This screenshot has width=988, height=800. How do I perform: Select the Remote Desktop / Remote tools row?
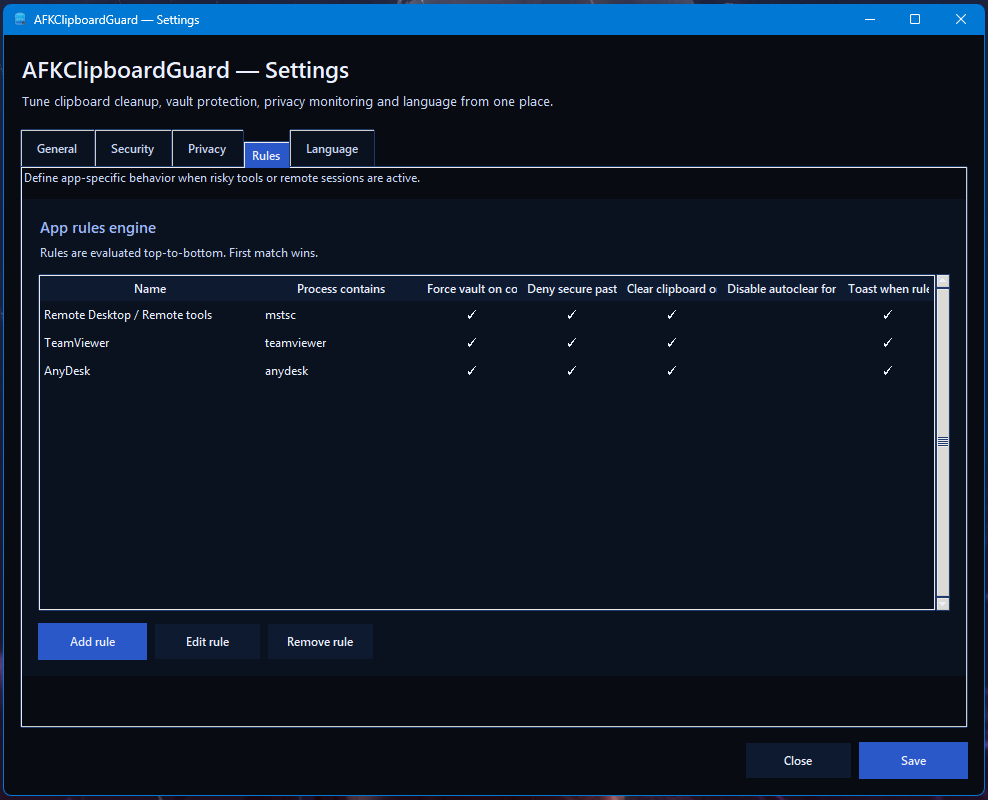click(x=128, y=315)
